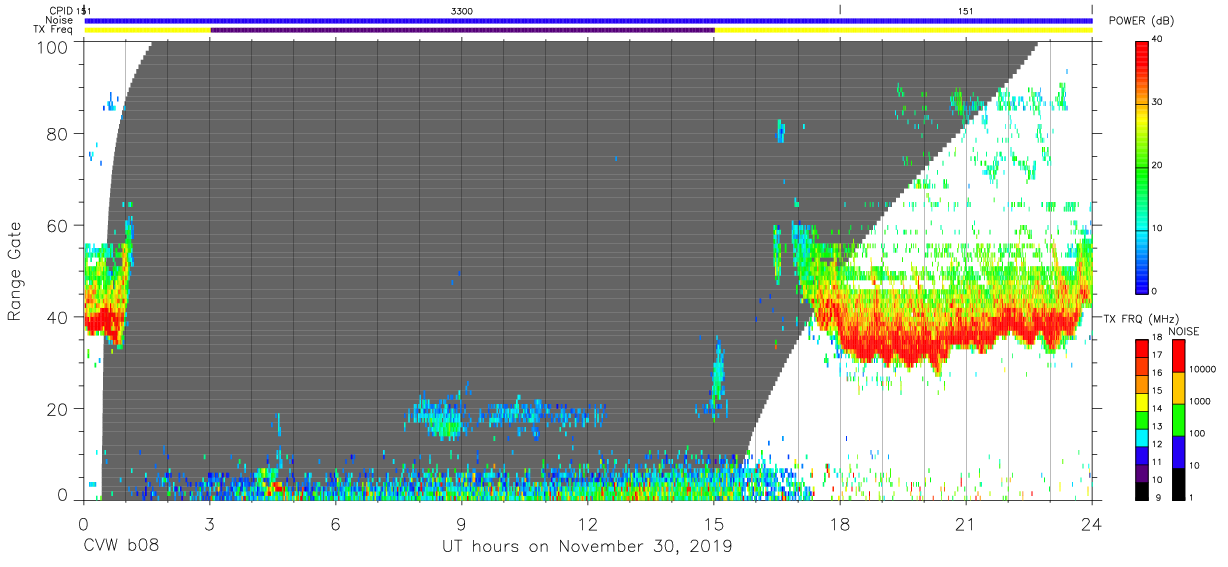This screenshot has width=1228, height=567.
Task: Click the 20 label beside POWER colorbar
Action: (x=1157, y=166)
